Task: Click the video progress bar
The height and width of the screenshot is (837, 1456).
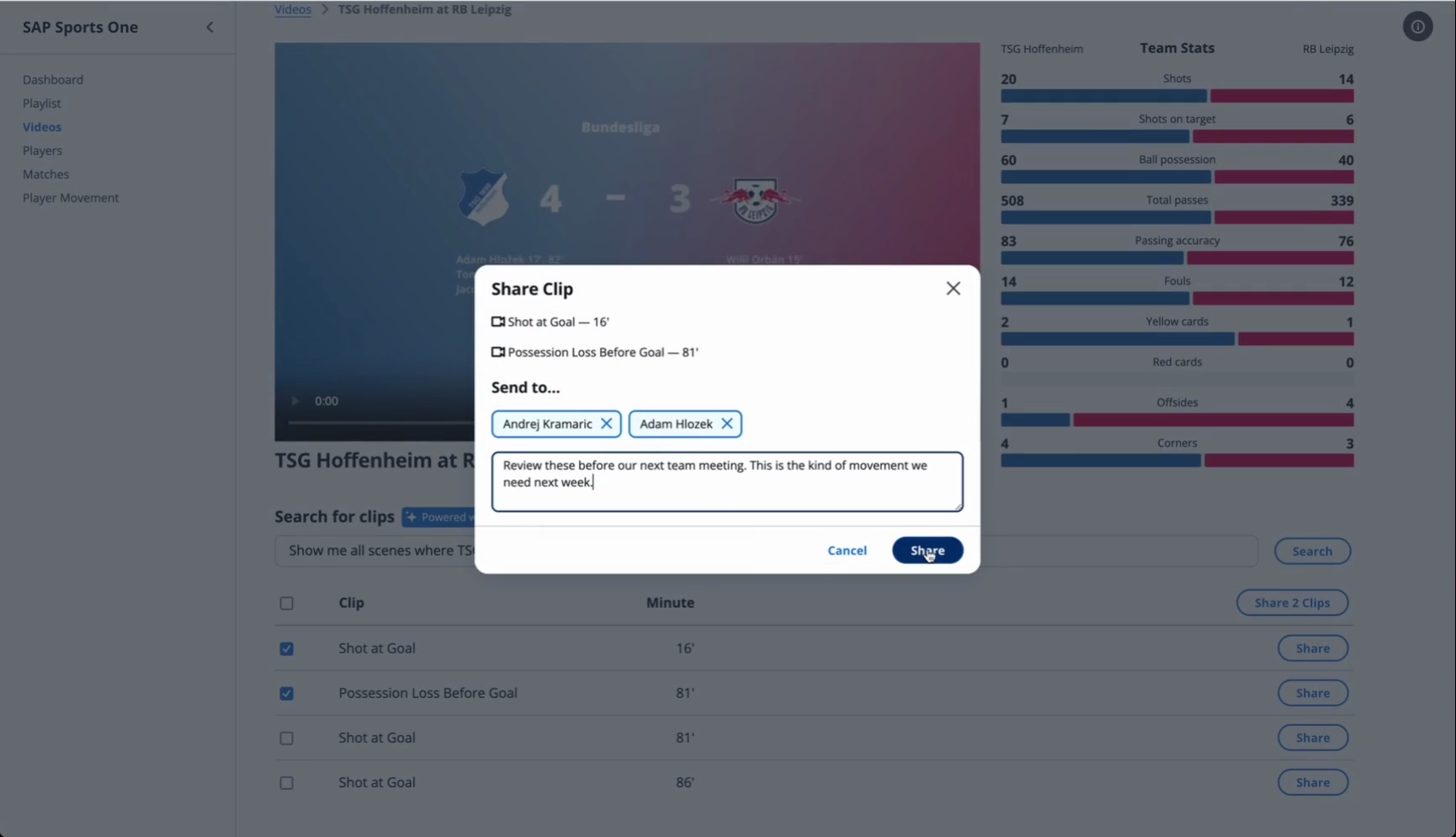Action: pos(381,422)
